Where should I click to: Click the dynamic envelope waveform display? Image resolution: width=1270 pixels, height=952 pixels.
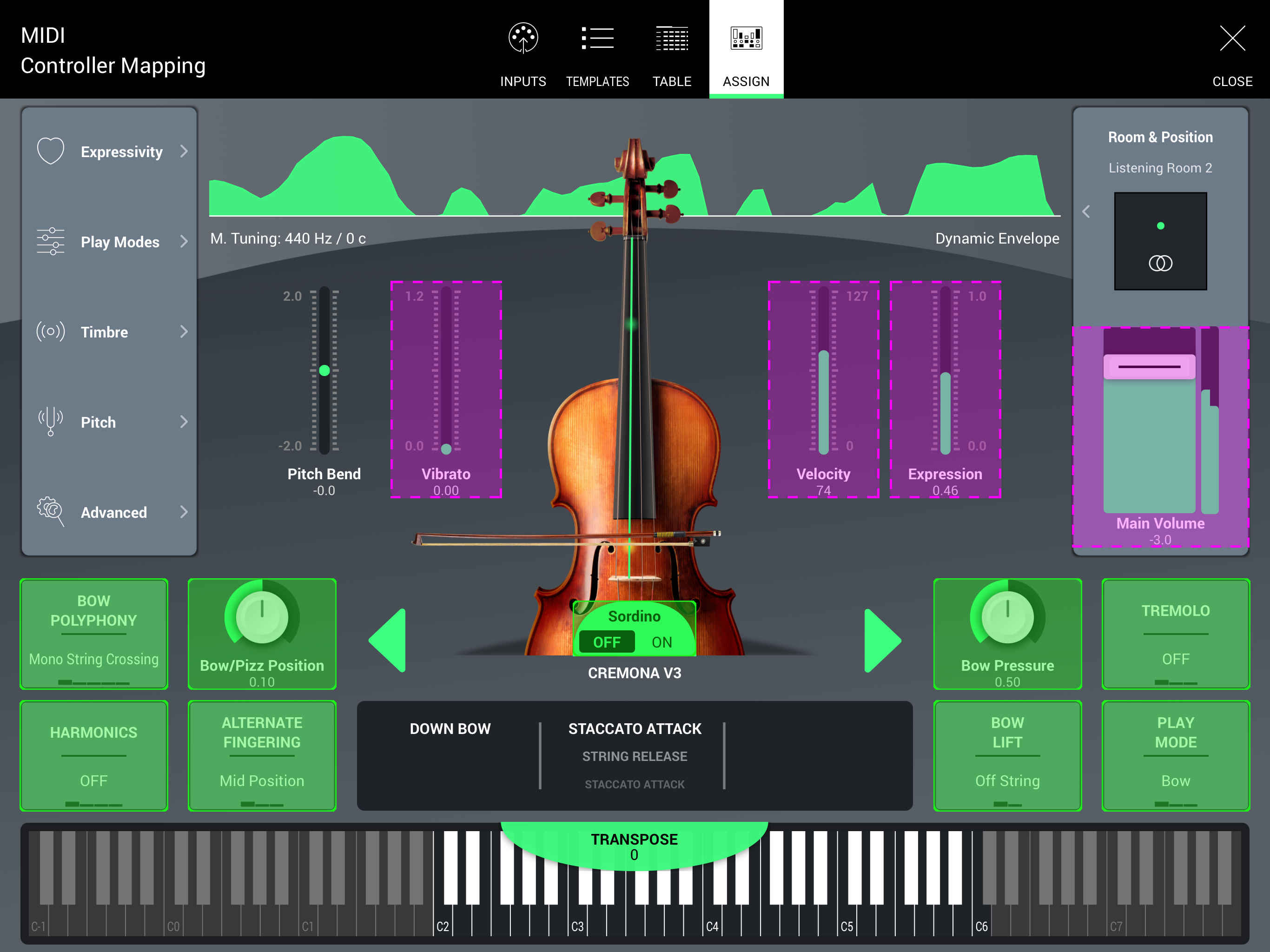635,175
